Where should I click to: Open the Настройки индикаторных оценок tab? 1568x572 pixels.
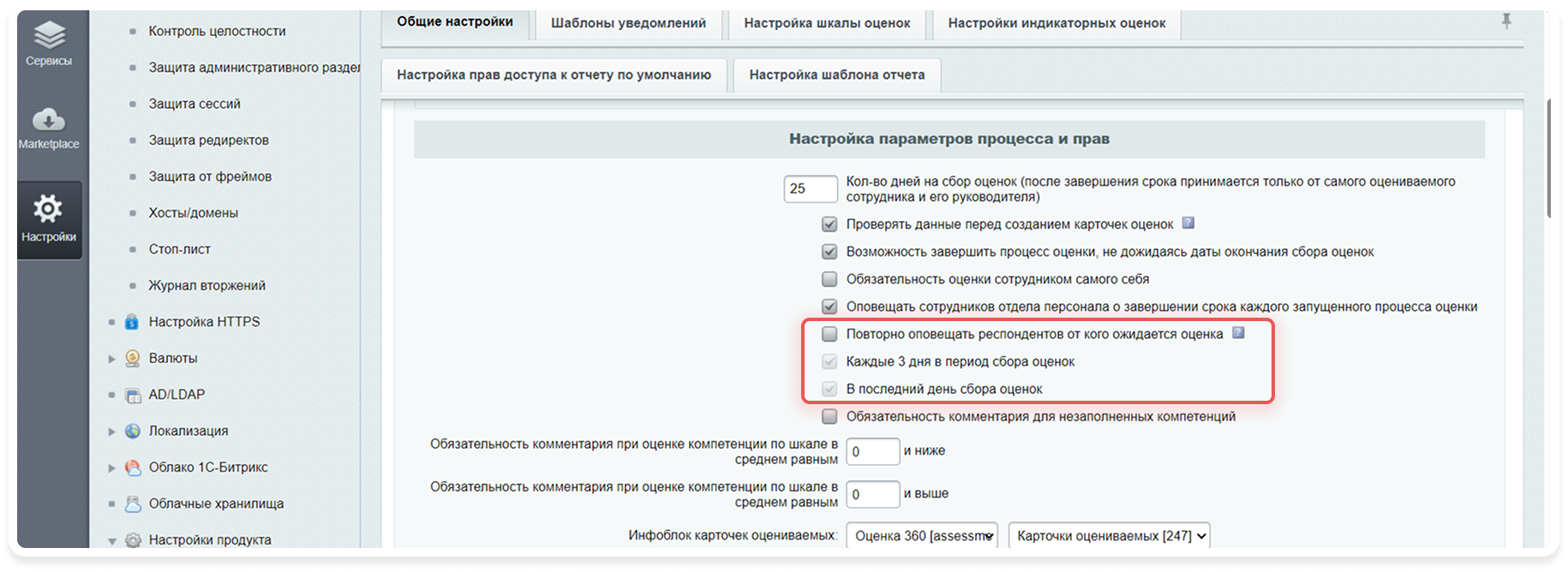tap(1056, 23)
